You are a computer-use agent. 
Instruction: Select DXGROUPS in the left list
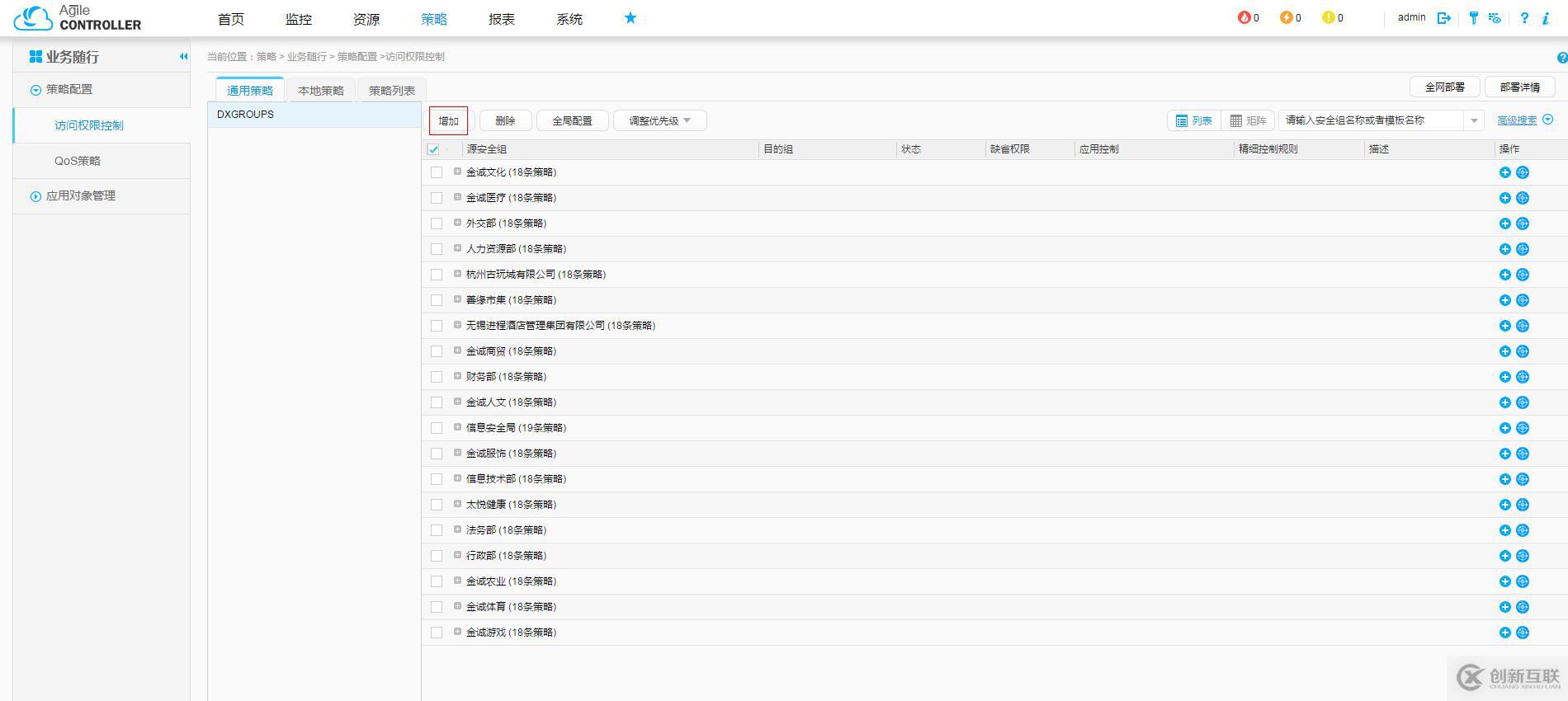pyautogui.click(x=314, y=115)
